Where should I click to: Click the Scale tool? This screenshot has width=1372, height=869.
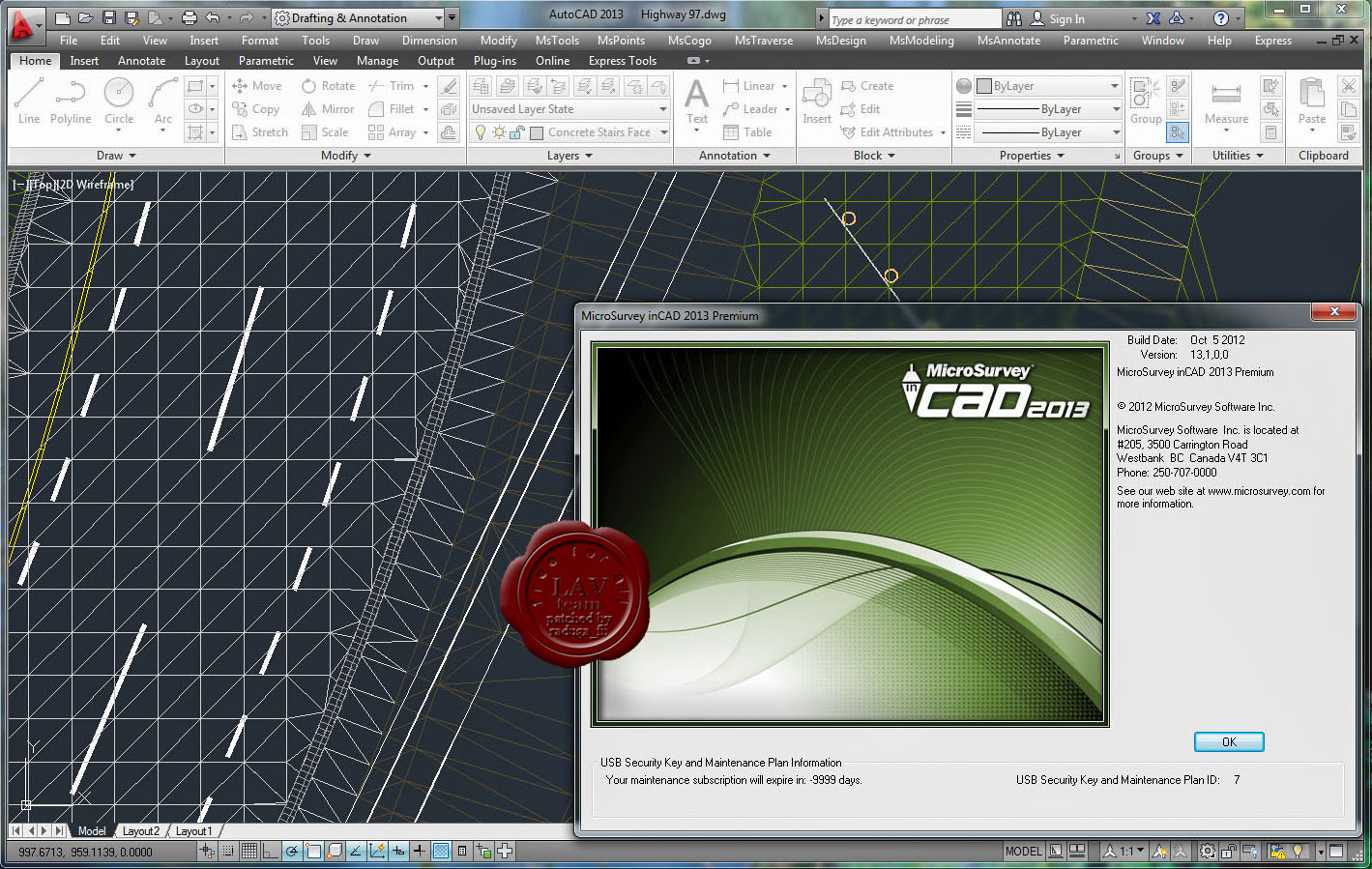pyautogui.click(x=325, y=132)
